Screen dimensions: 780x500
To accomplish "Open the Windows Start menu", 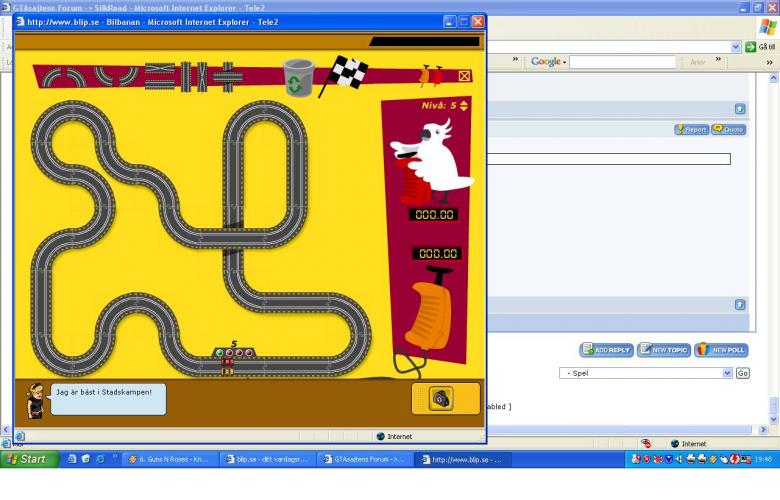I will tap(29, 459).
